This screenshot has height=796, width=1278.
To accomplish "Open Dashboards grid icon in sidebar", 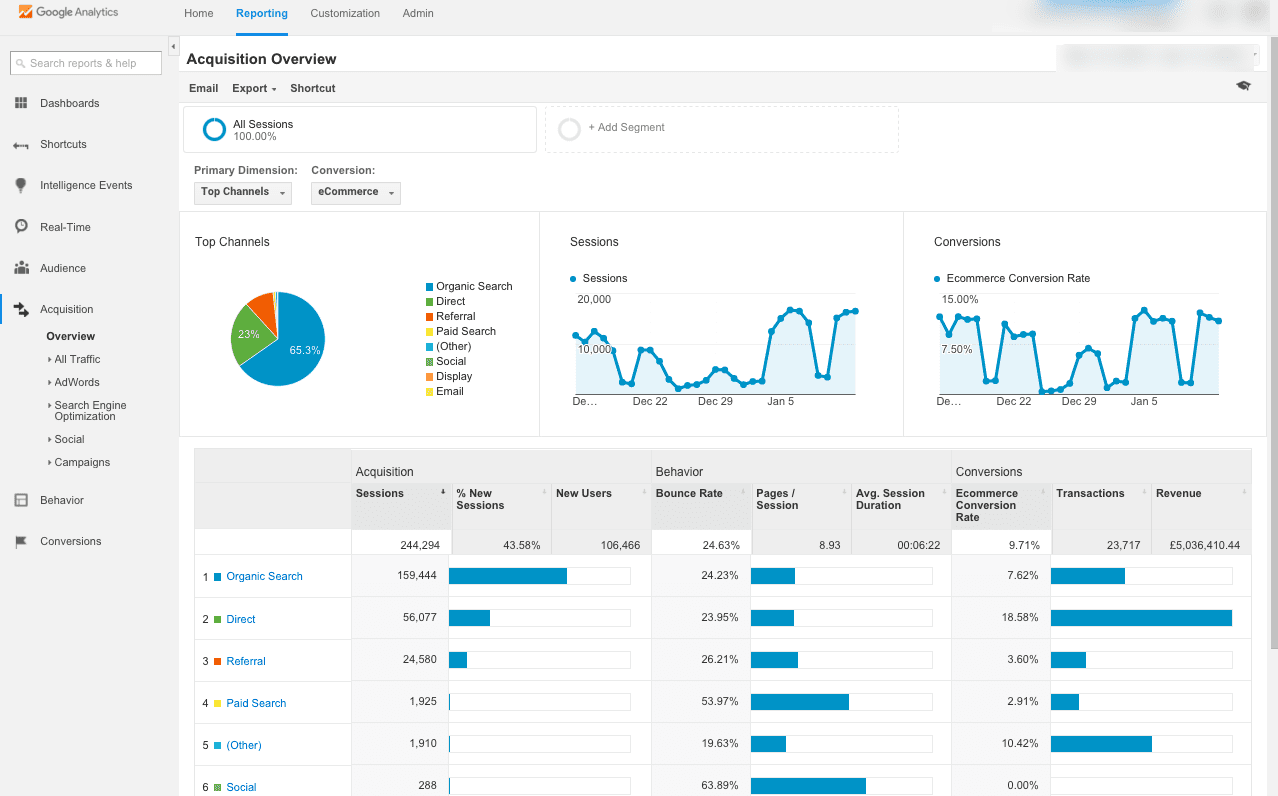I will coord(21,103).
